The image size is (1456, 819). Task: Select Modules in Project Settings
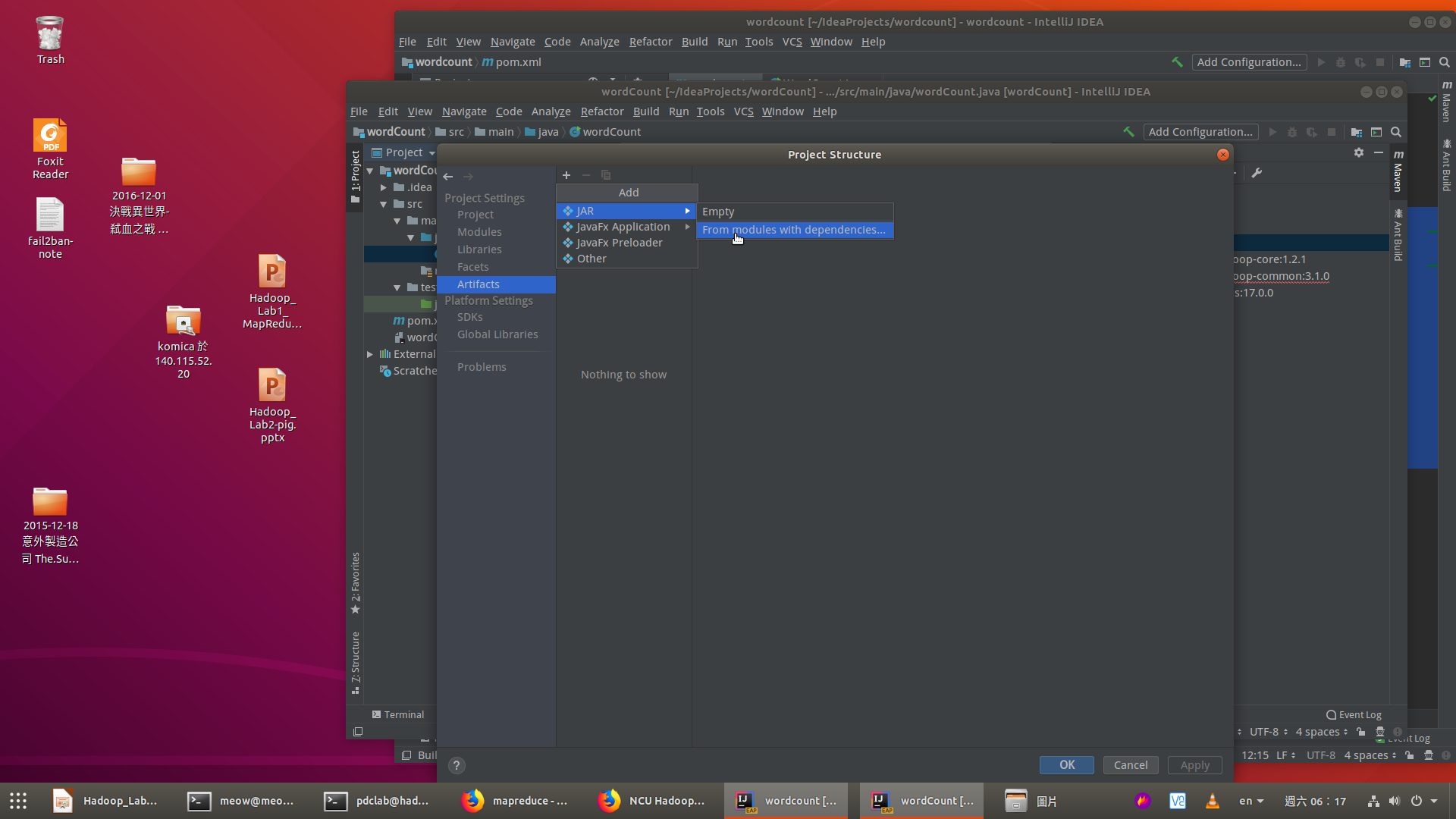(479, 232)
